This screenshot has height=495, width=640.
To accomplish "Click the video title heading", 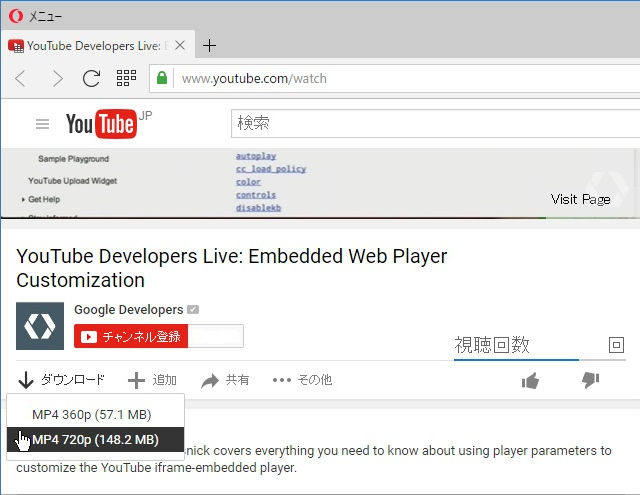I will click(232, 268).
